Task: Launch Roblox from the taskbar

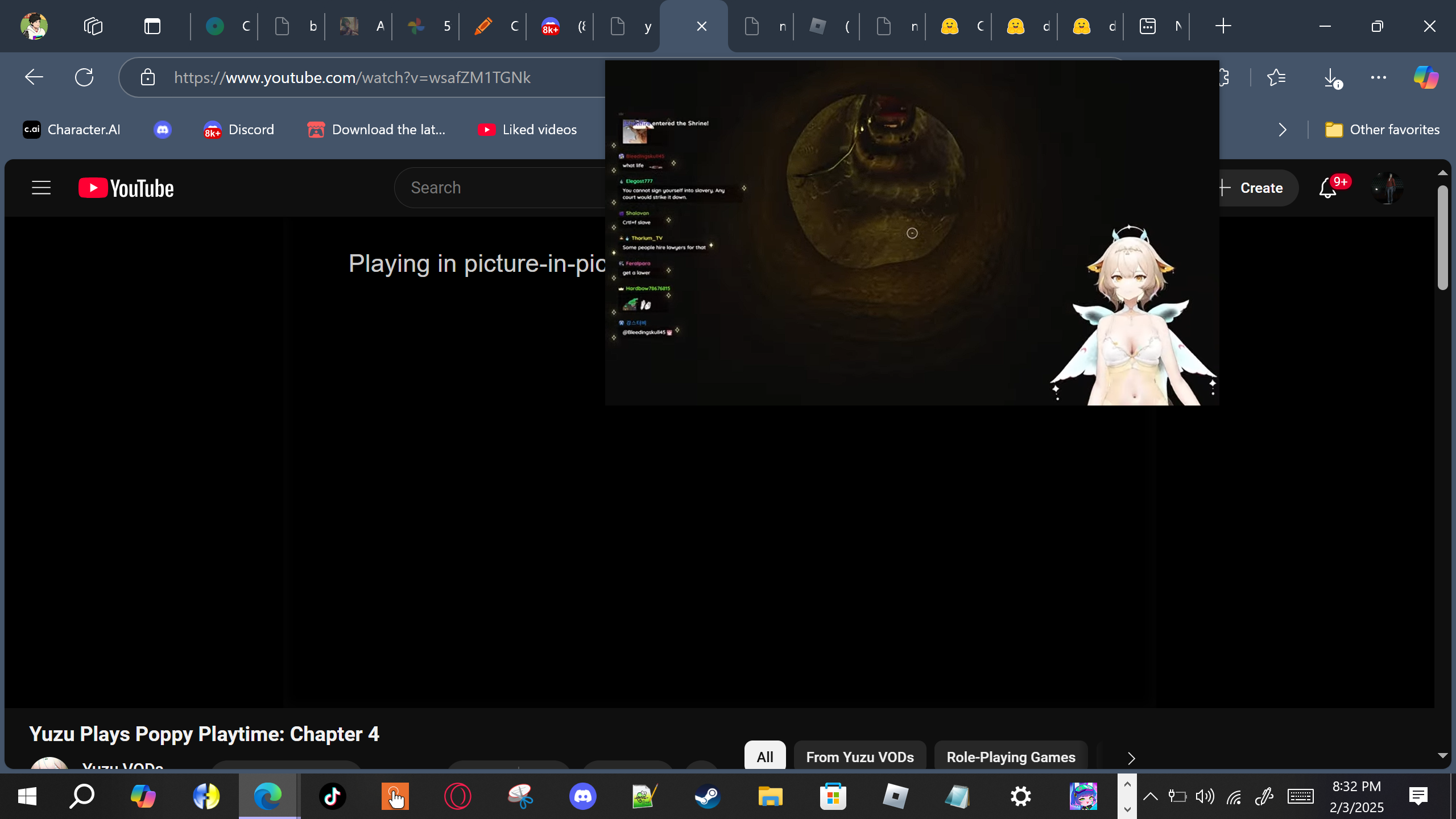Action: [895, 796]
